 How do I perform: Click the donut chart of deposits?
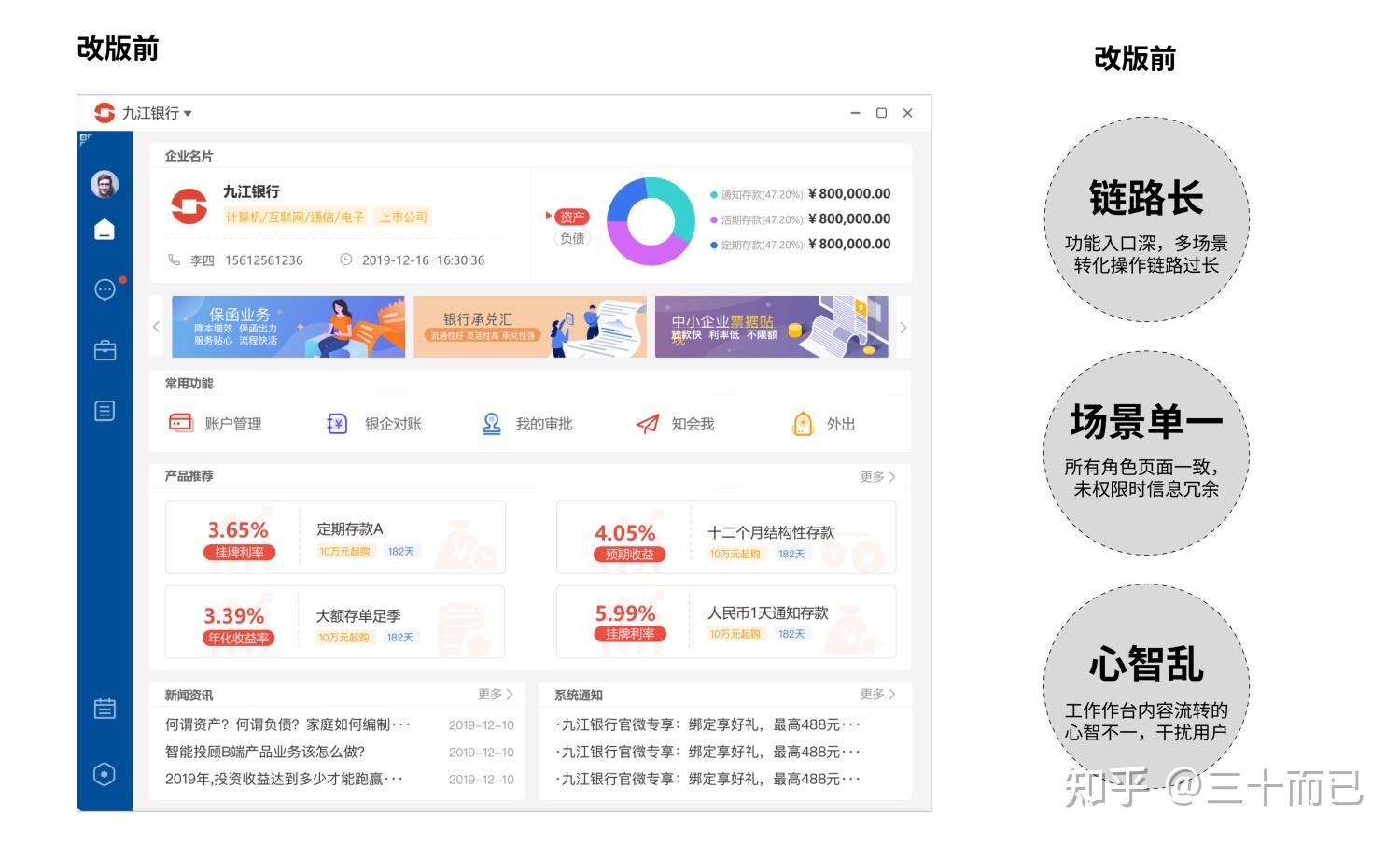click(x=651, y=221)
